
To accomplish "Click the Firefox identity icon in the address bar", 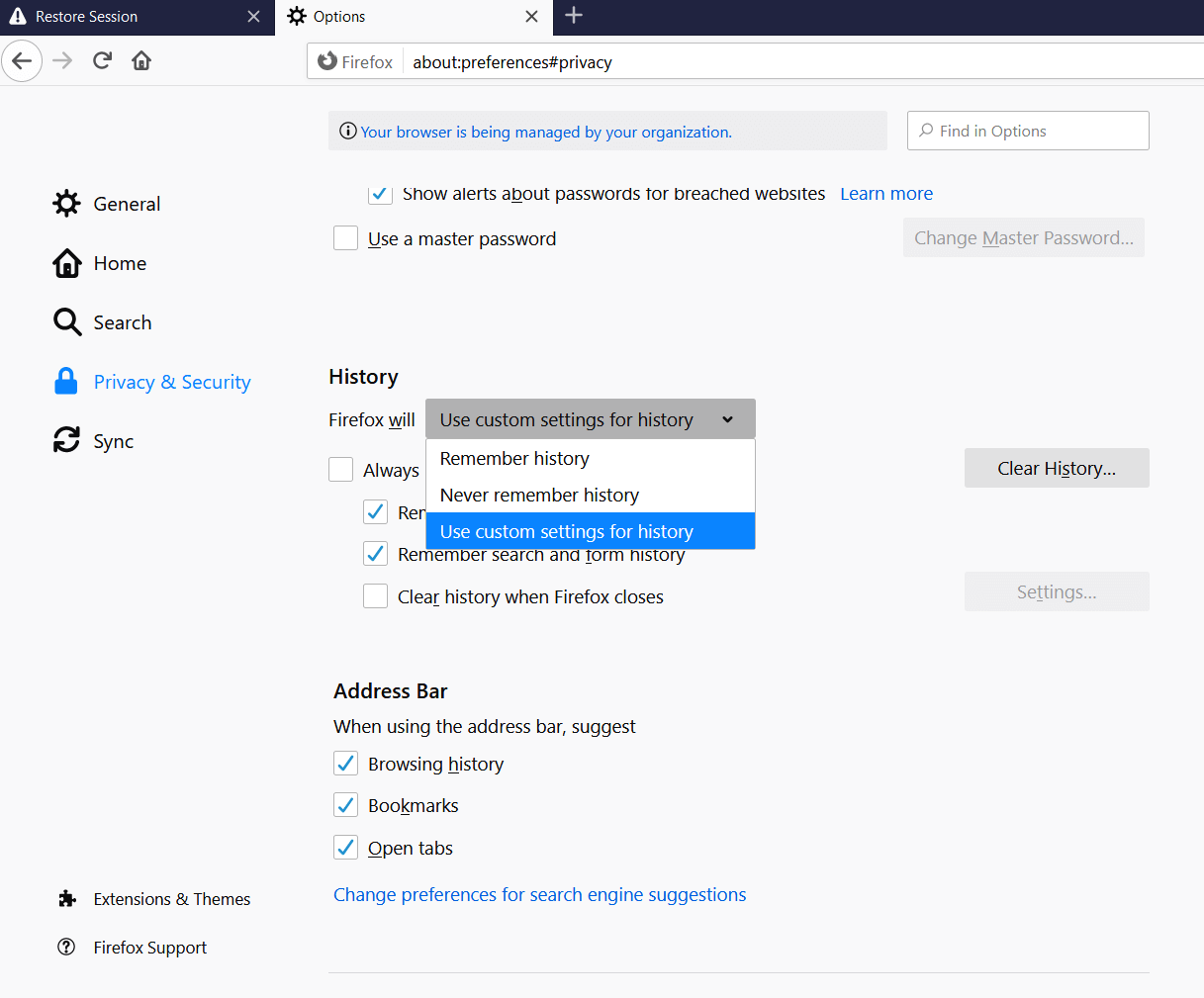I will tap(327, 61).
